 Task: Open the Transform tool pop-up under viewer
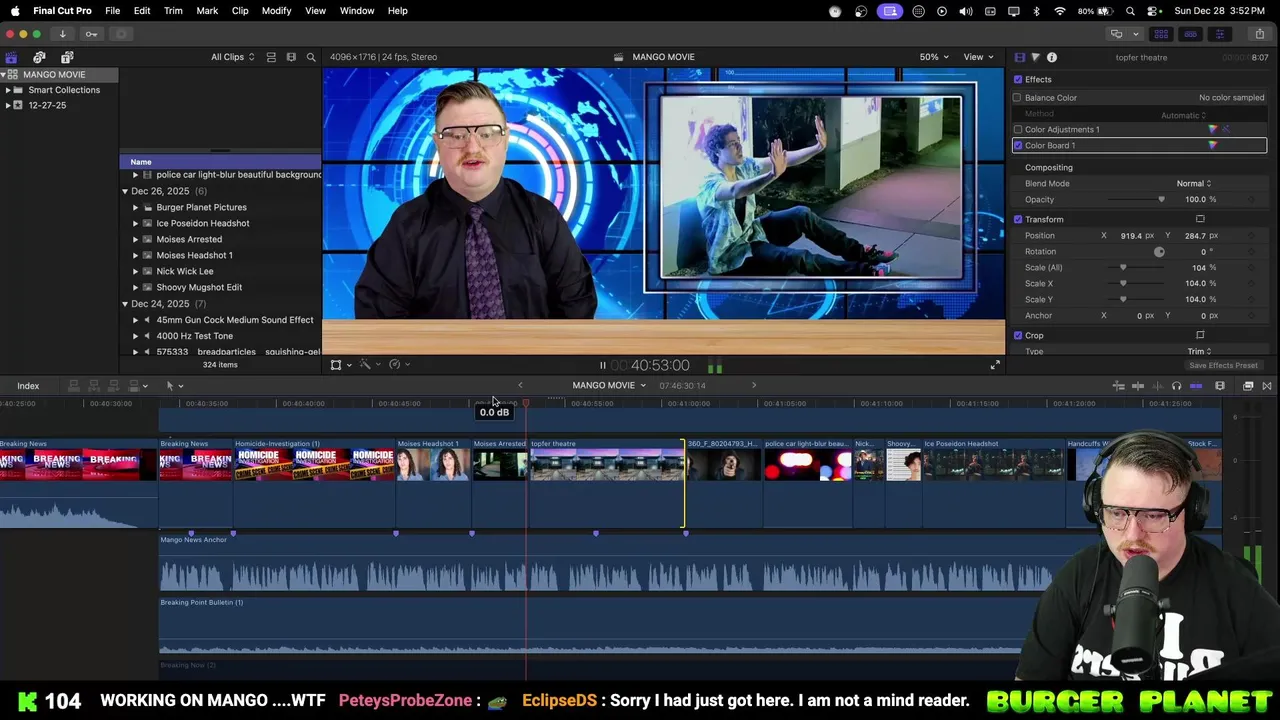[340, 365]
